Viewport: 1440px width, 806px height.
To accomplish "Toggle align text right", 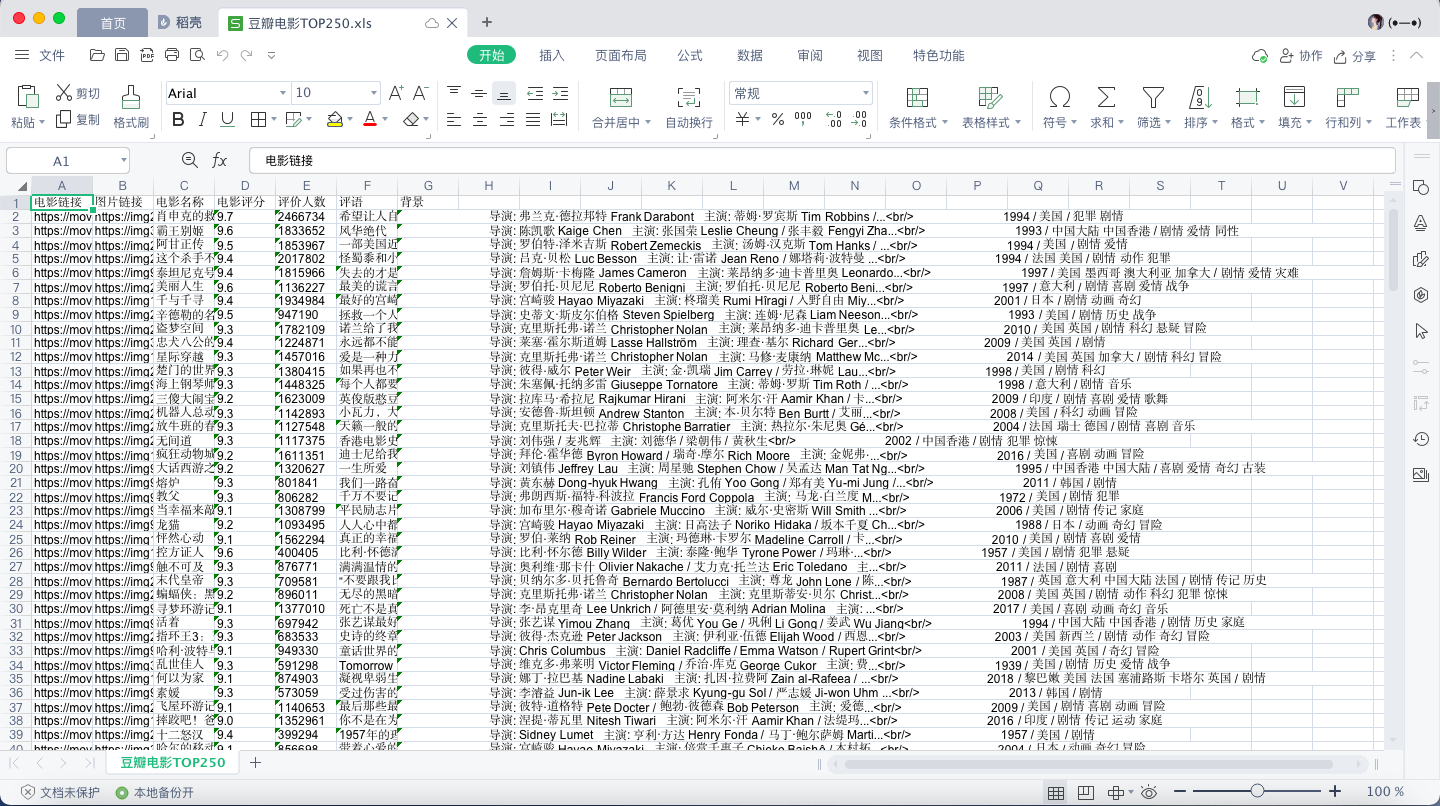I will coord(505,119).
